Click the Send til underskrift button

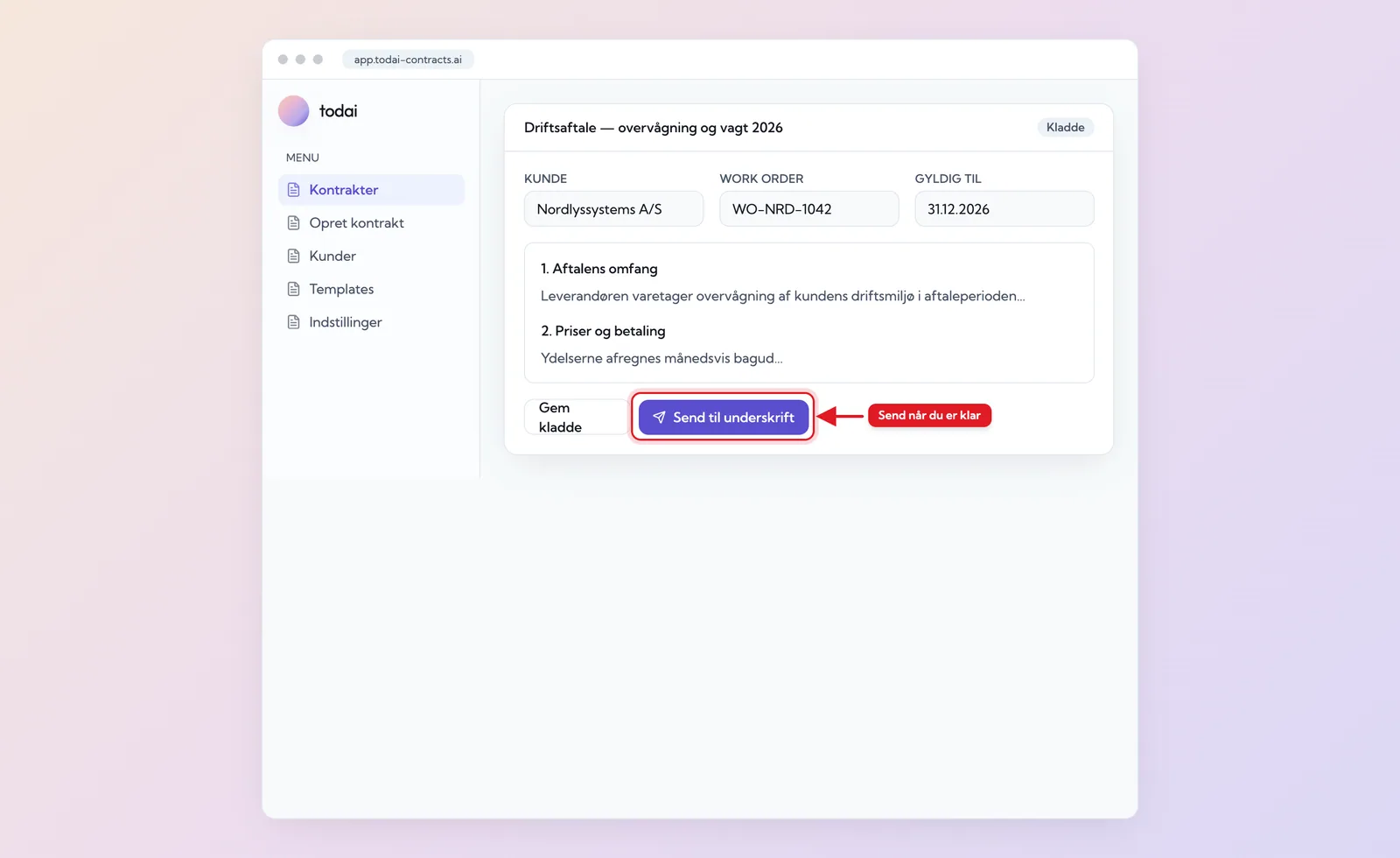click(724, 418)
